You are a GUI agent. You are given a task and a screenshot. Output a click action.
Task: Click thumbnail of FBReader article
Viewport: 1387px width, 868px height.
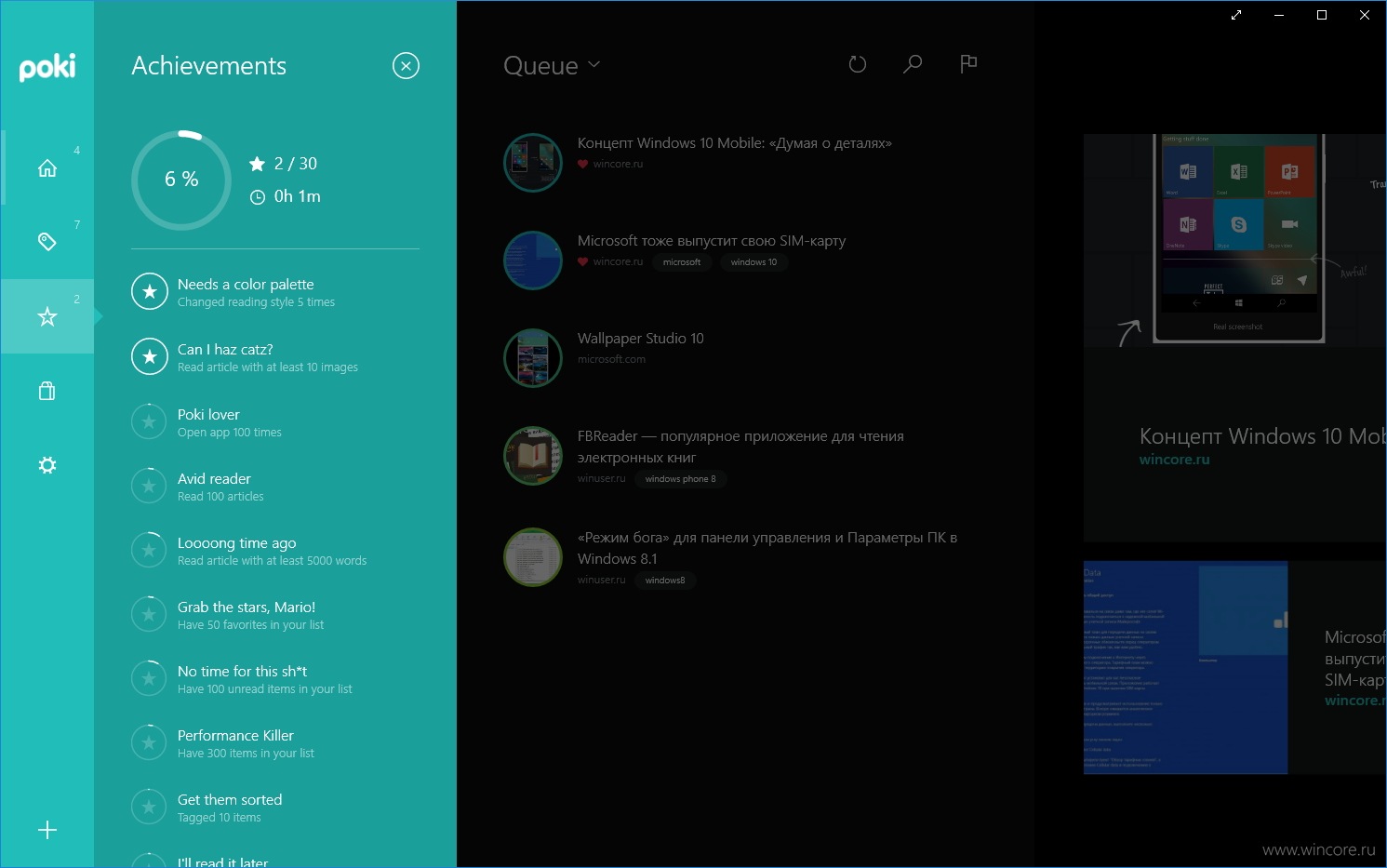click(x=533, y=456)
